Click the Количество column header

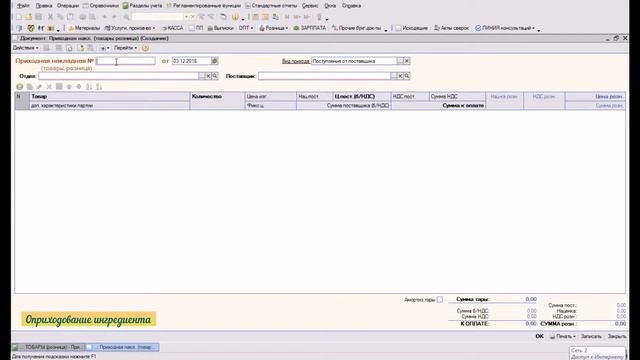[x=217, y=96]
